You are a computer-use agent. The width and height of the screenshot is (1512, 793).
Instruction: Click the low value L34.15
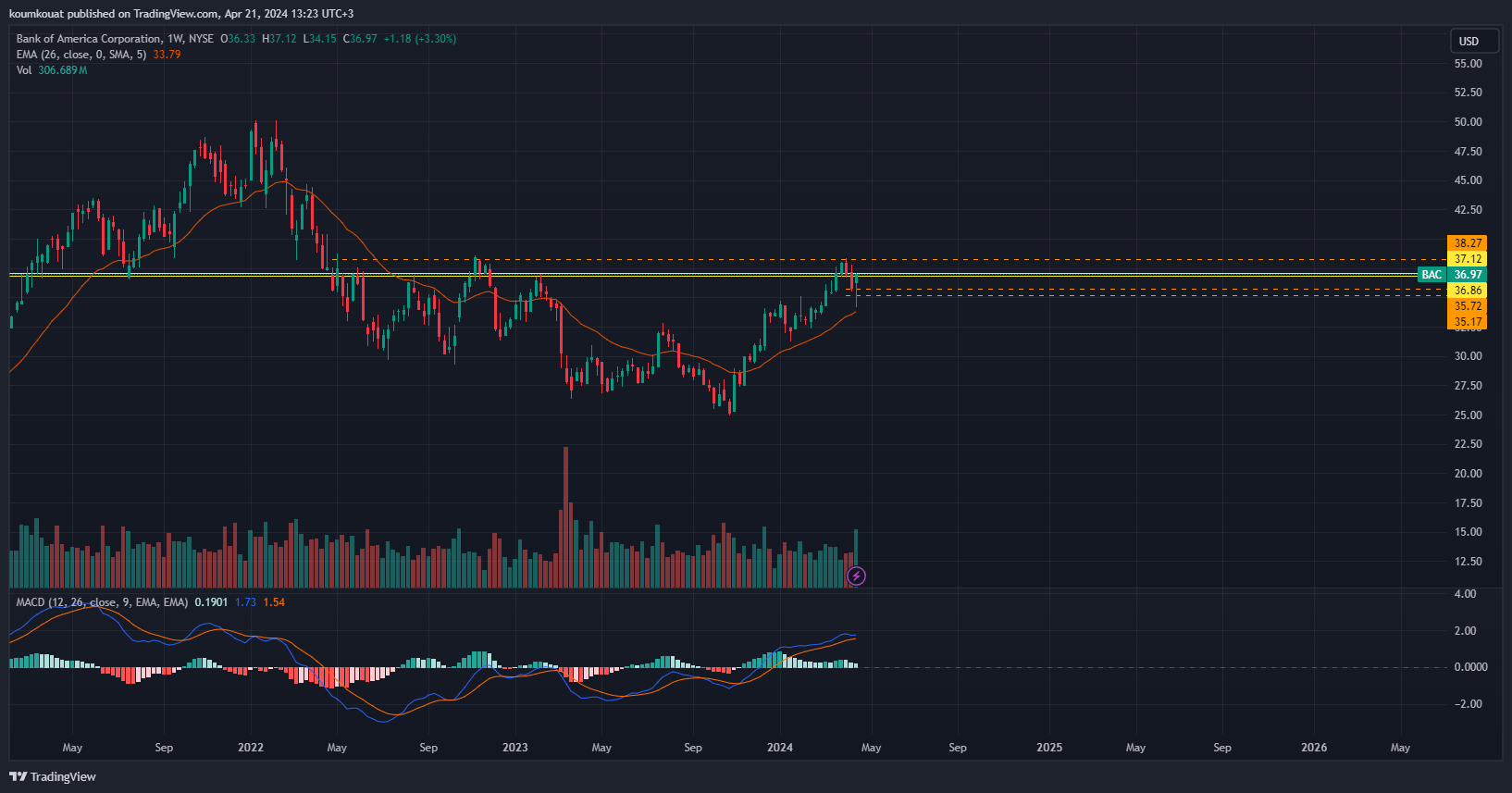[x=320, y=39]
